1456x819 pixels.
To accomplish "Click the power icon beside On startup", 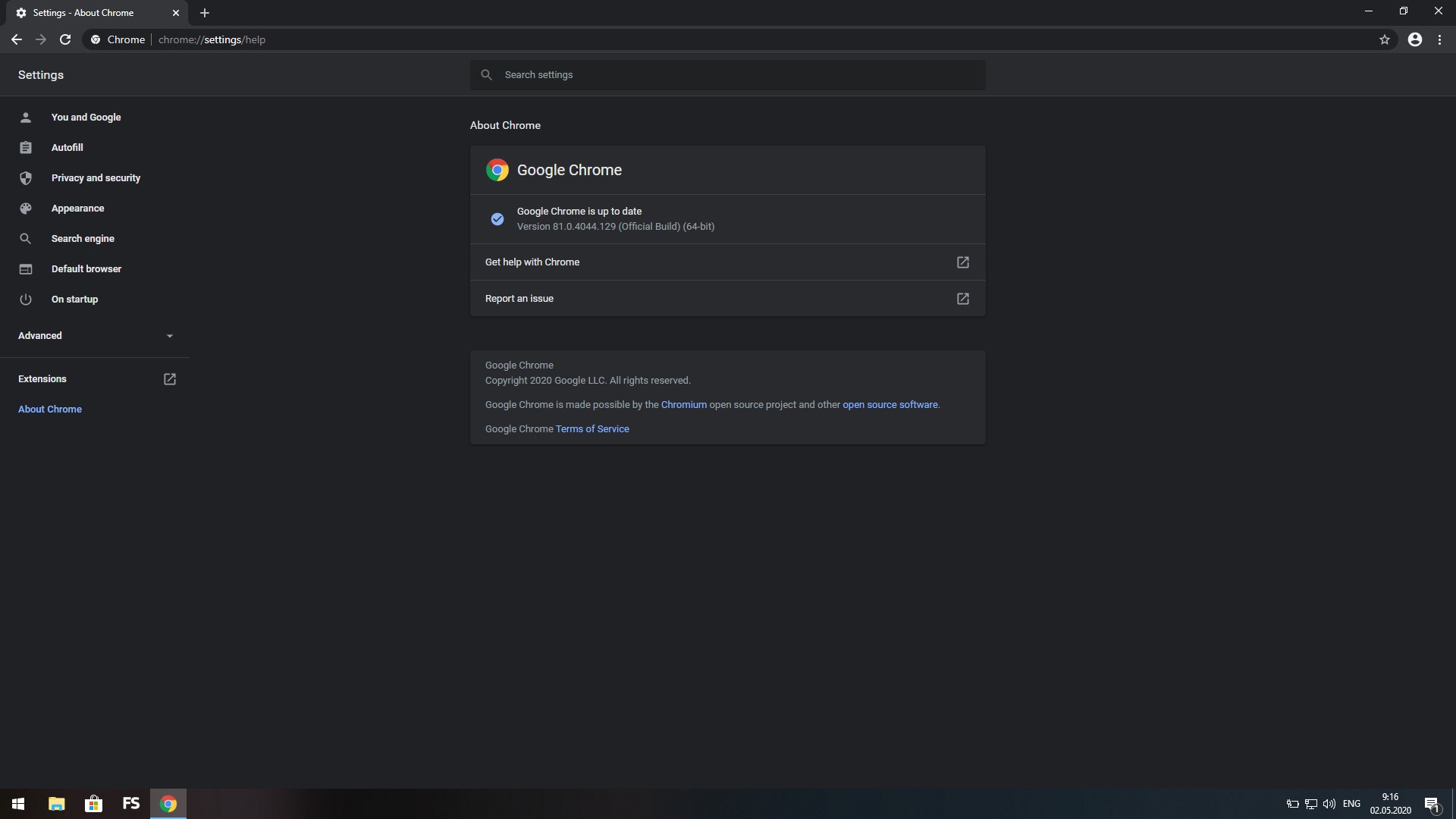I will click(26, 299).
